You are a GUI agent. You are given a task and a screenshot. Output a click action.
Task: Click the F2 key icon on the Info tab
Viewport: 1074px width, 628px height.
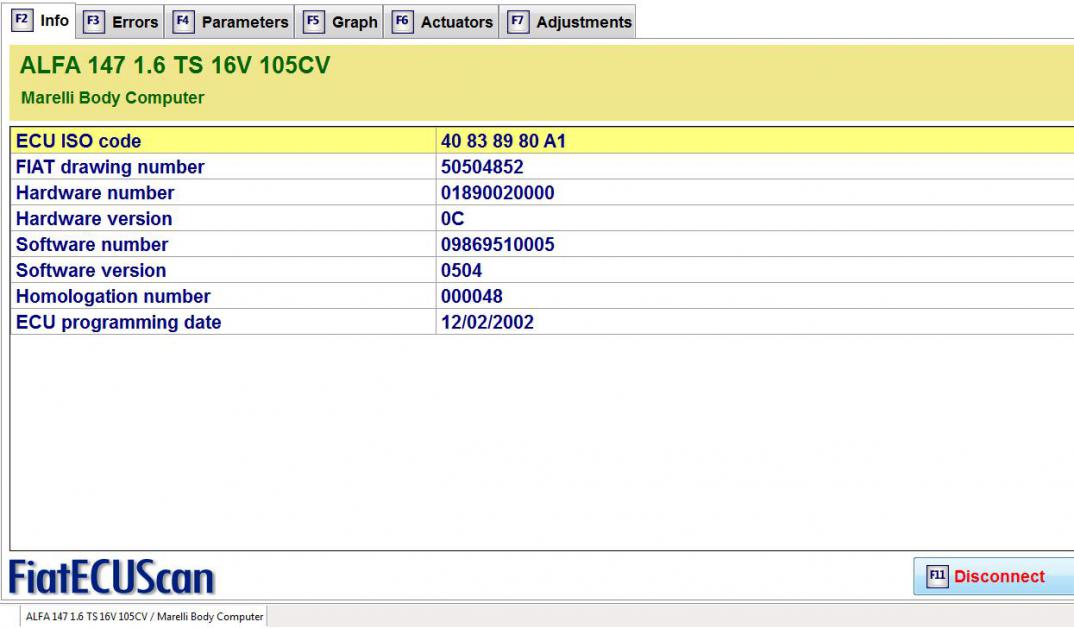[x=22, y=20]
